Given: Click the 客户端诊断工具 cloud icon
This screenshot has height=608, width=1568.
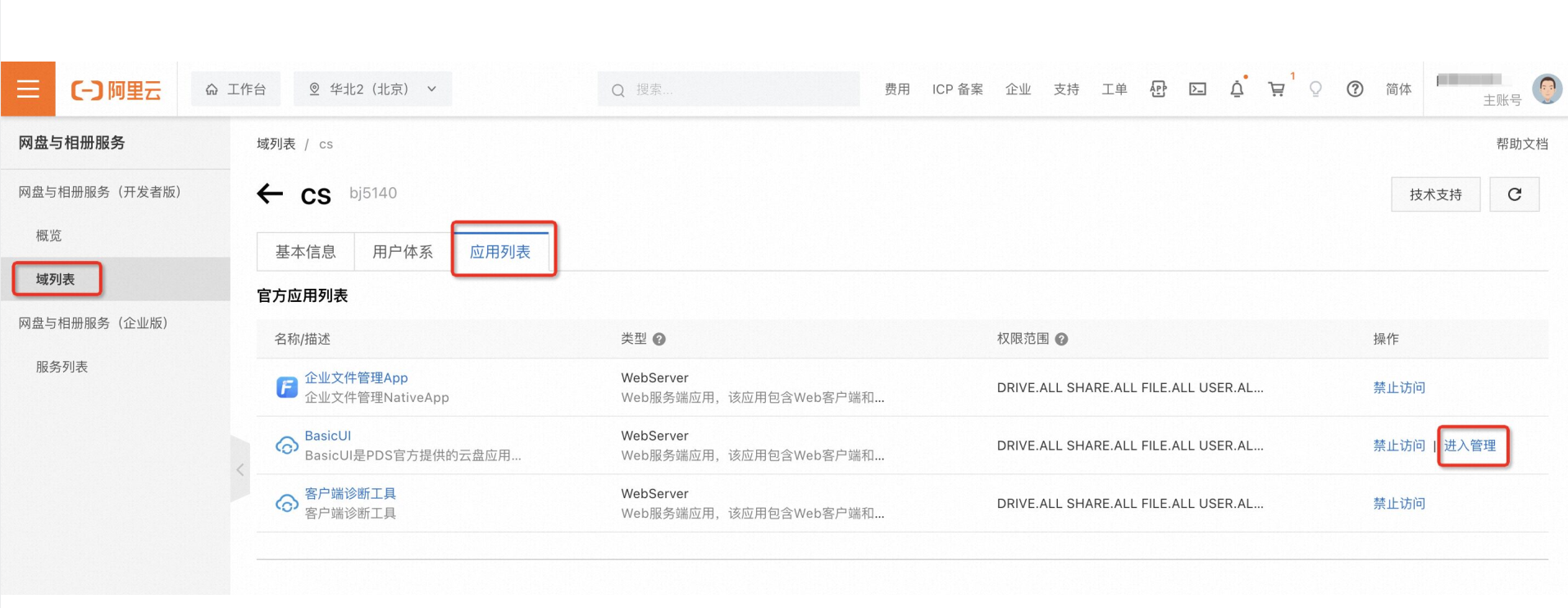Looking at the screenshot, I should point(286,503).
